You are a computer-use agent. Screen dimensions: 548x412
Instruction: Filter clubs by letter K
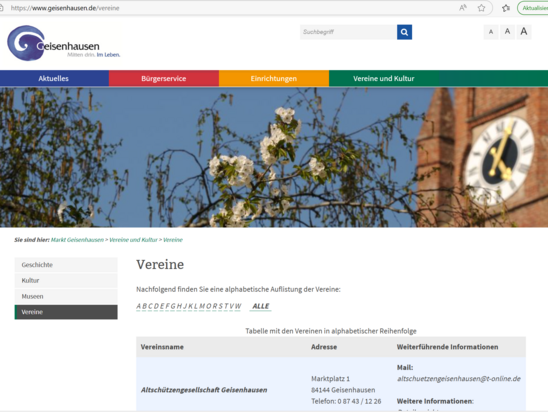(x=190, y=306)
